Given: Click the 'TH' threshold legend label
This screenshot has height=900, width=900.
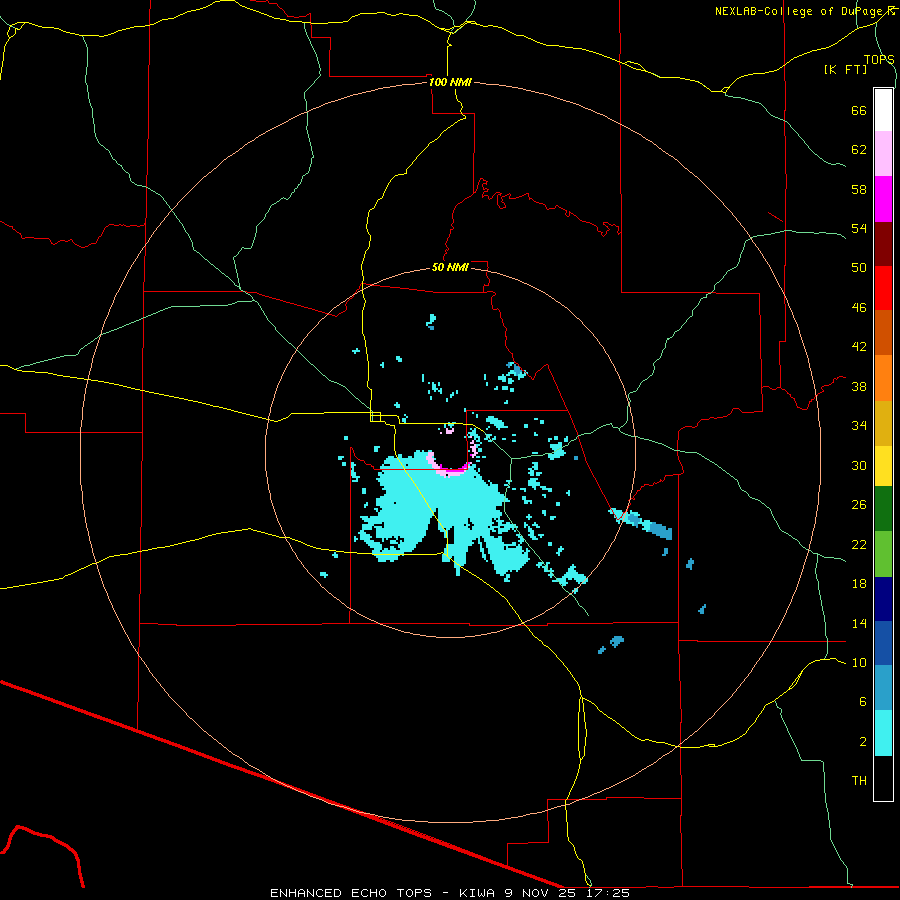Looking at the screenshot, I should (859, 781).
